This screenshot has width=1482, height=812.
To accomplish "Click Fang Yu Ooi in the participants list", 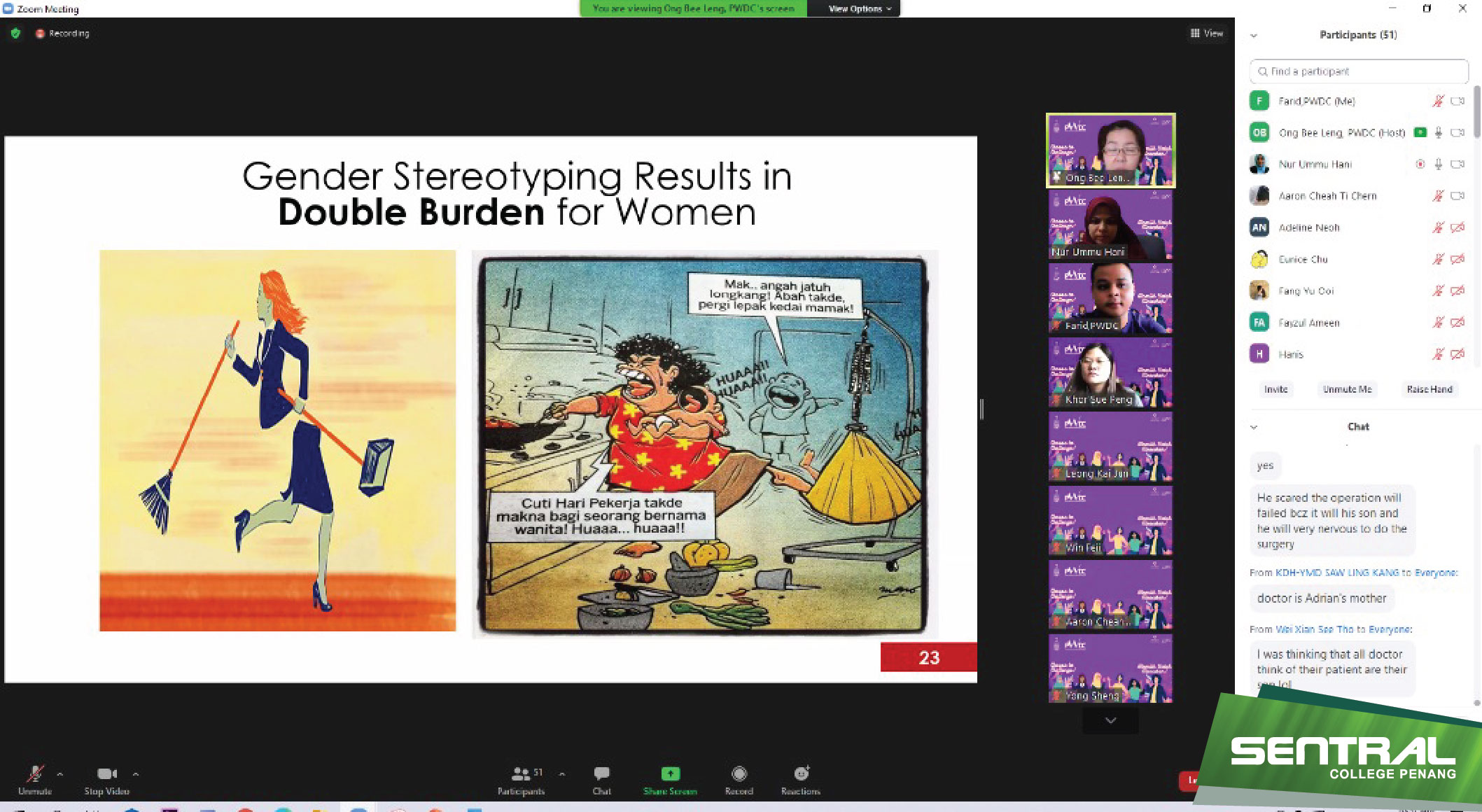I will 1358,290.
